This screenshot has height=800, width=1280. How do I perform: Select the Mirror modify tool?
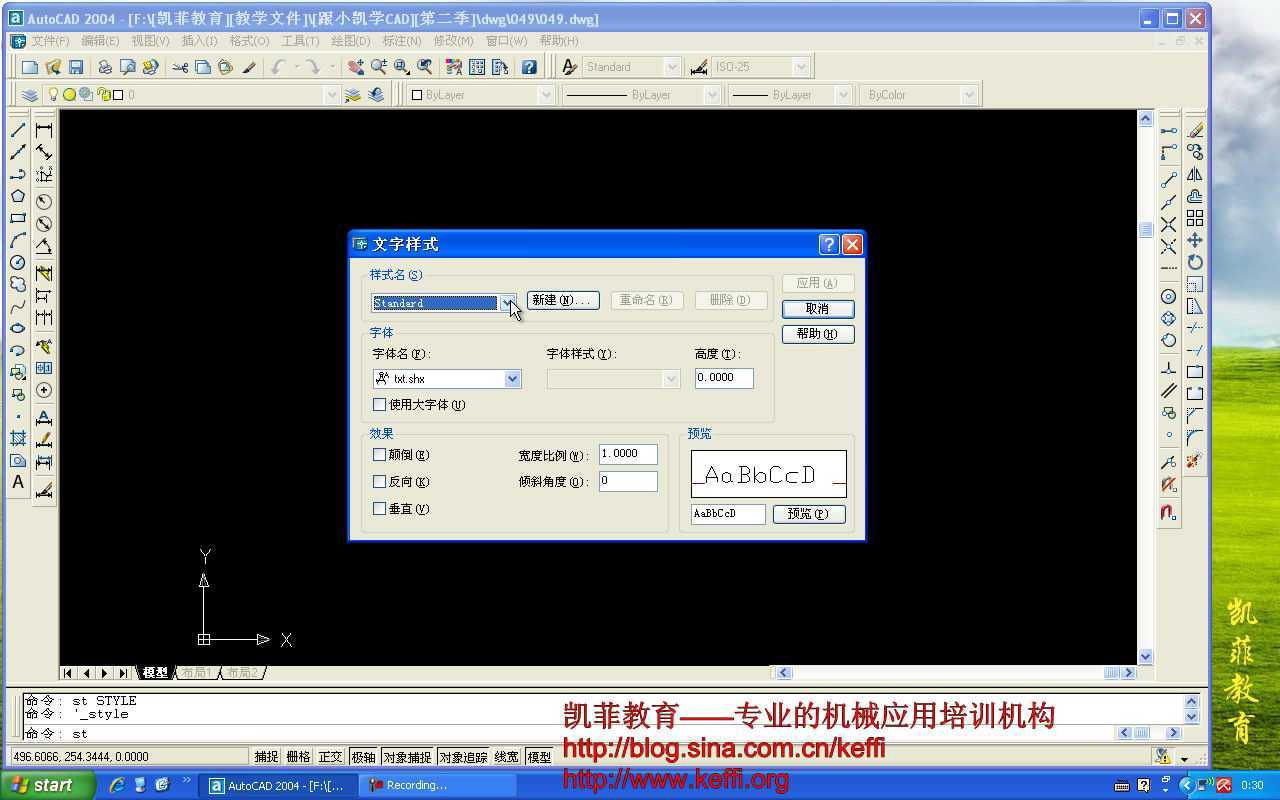click(x=1195, y=174)
